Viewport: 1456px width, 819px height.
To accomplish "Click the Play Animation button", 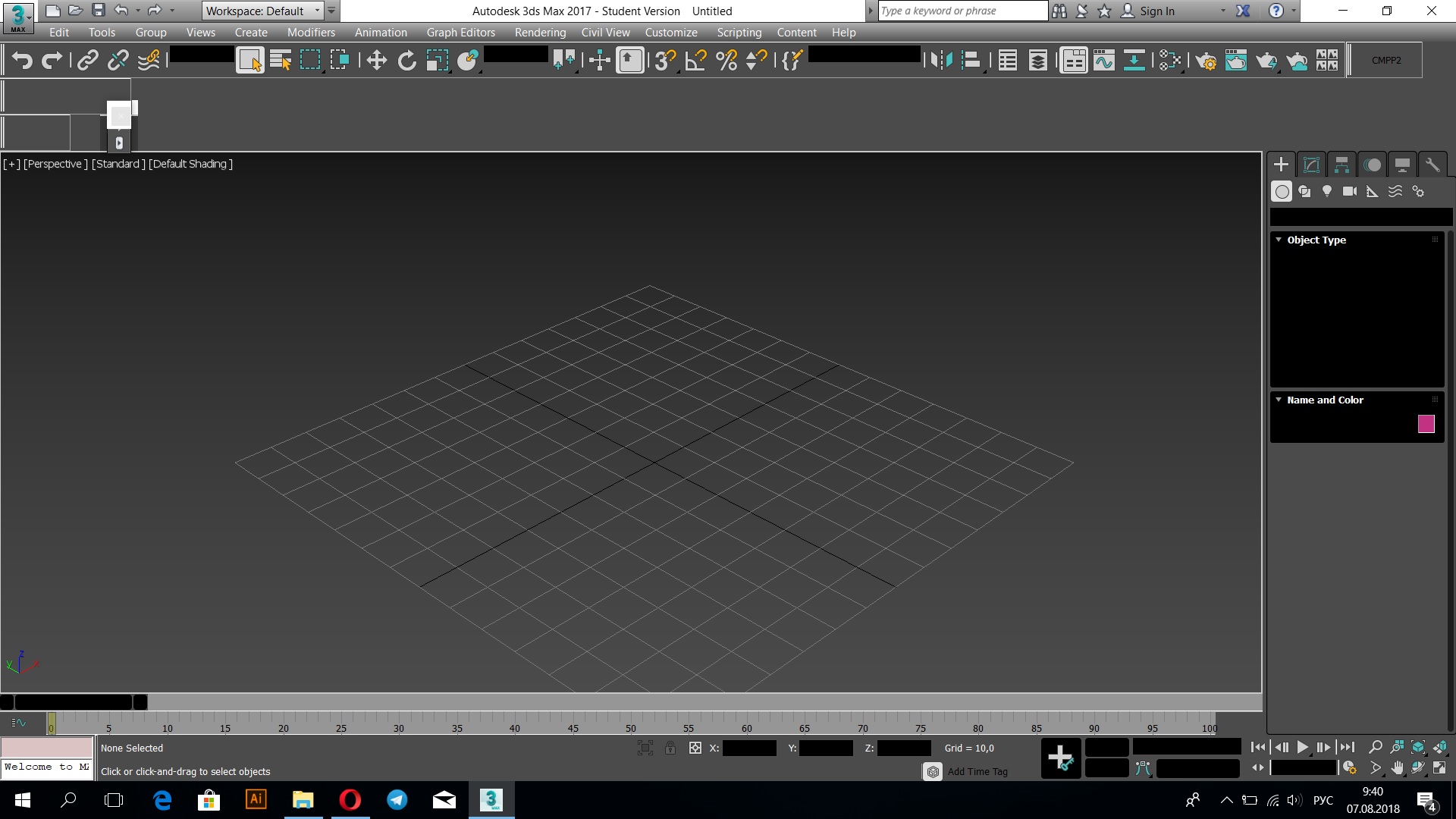I will (1303, 748).
